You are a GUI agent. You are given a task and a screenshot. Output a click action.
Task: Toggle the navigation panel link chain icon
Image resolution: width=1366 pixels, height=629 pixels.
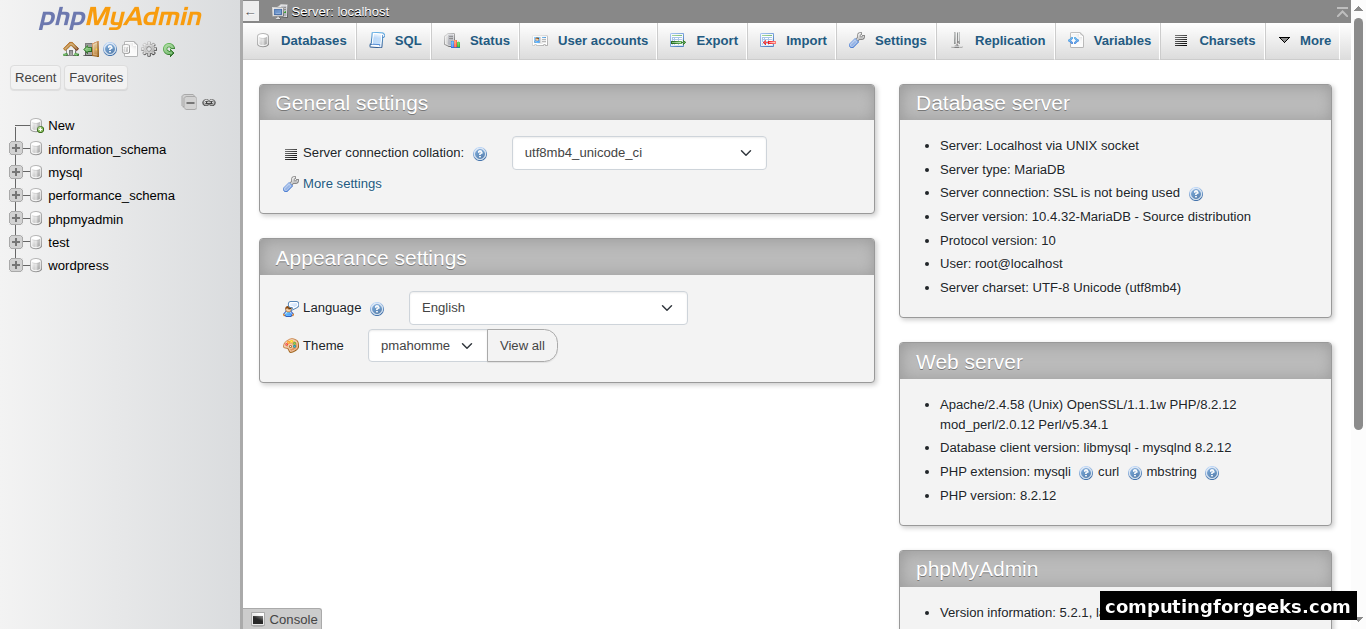[209, 102]
